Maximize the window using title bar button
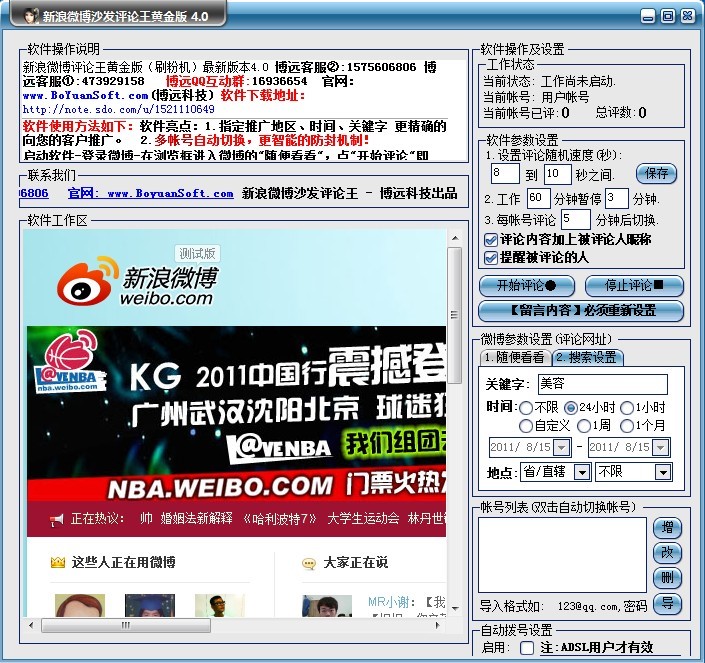705x663 pixels. coord(668,17)
